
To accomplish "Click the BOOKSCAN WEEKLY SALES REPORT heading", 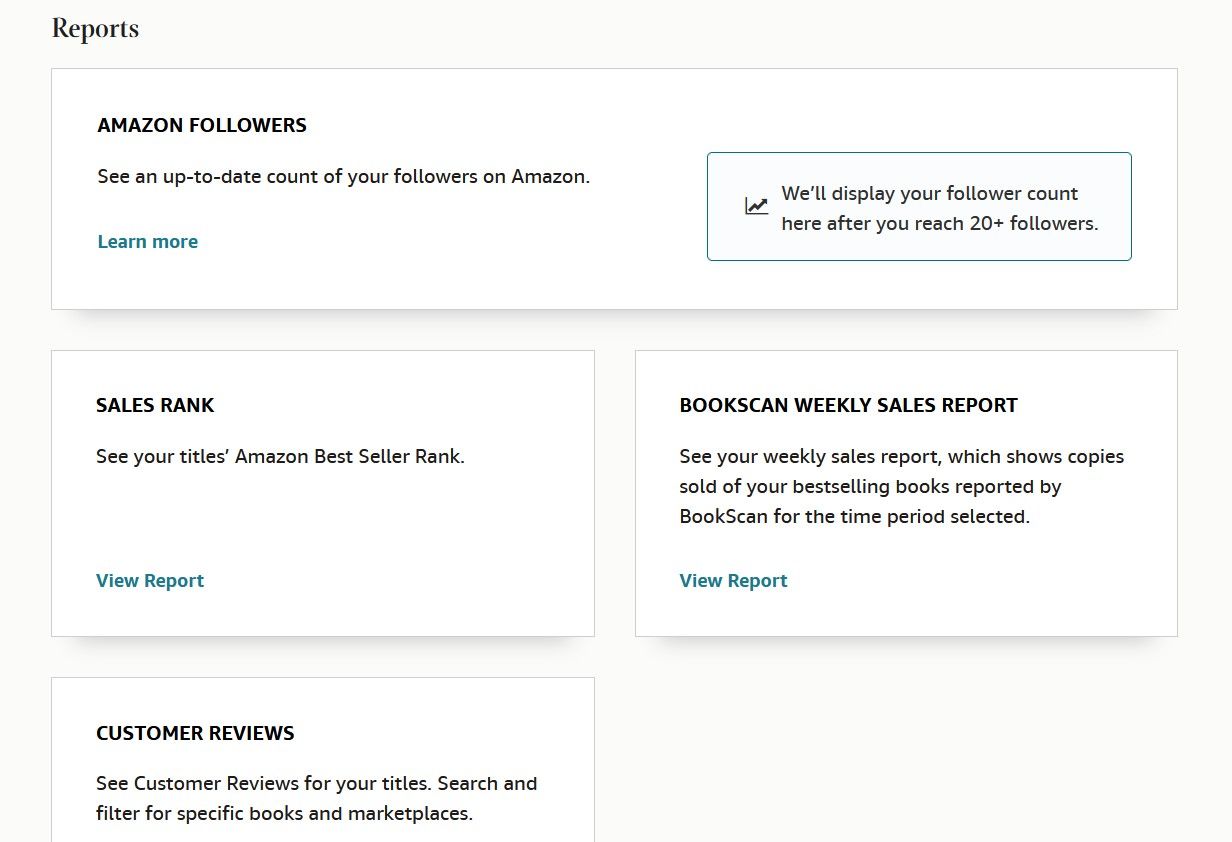I will pyautogui.click(x=849, y=405).
